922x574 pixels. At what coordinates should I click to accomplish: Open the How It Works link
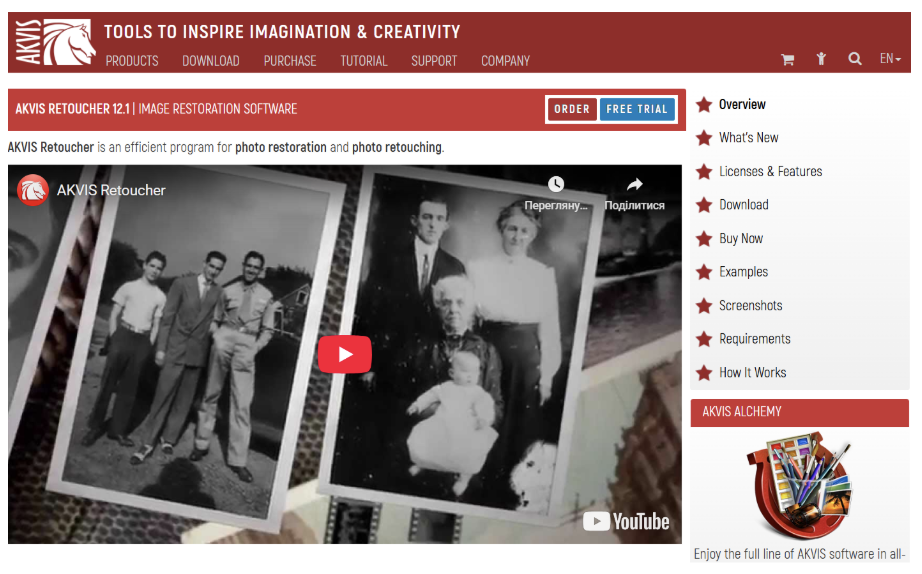tap(752, 372)
